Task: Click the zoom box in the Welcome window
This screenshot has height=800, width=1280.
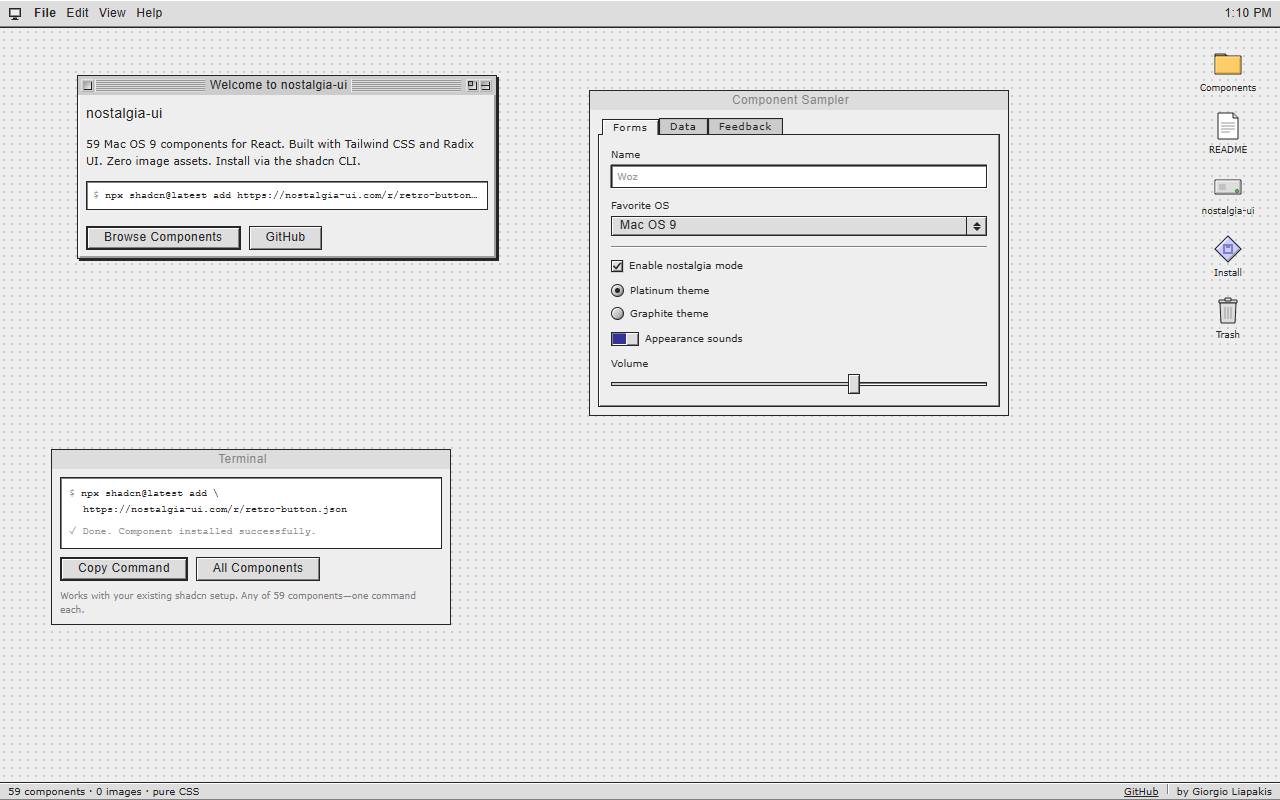Action: [472, 86]
